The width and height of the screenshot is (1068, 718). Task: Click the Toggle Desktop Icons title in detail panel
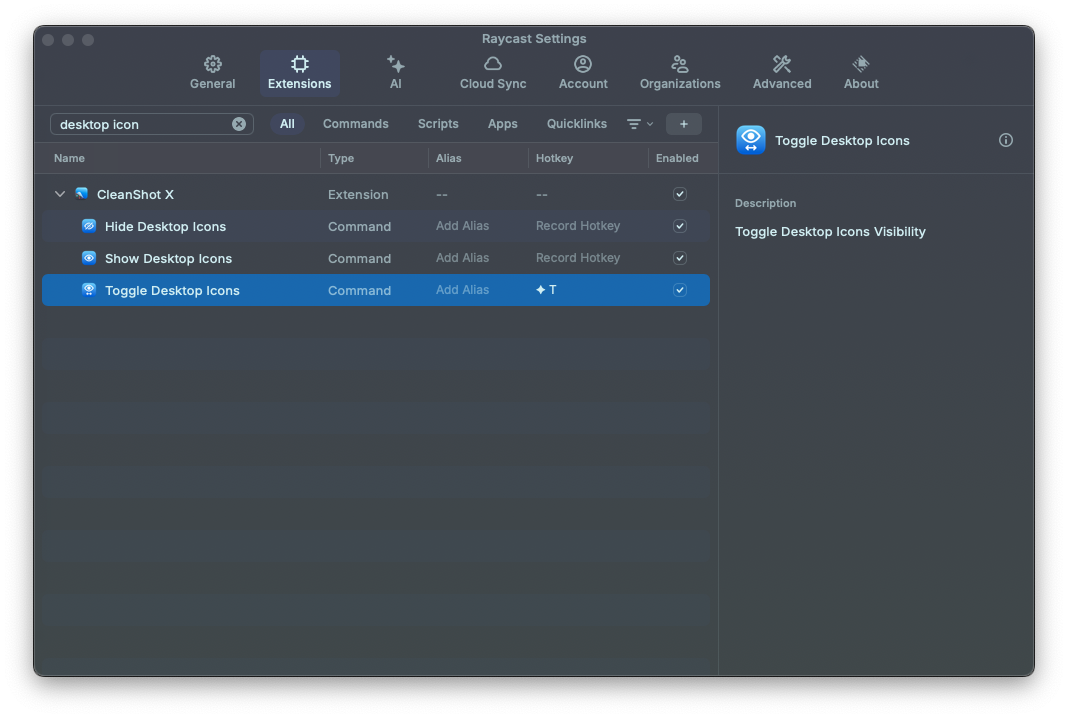tap(842, 140)
